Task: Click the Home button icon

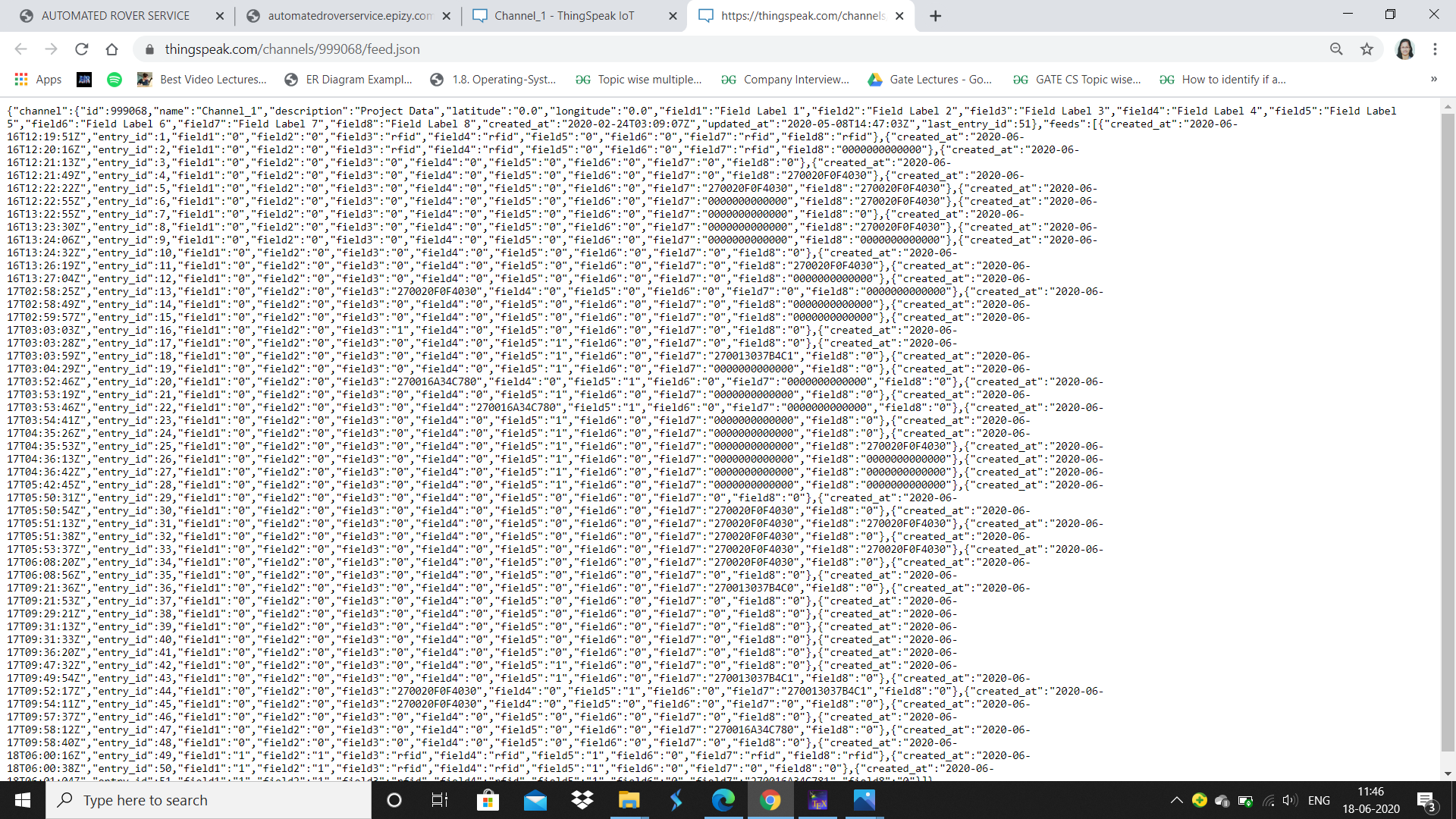Action: tap(111, 49)
